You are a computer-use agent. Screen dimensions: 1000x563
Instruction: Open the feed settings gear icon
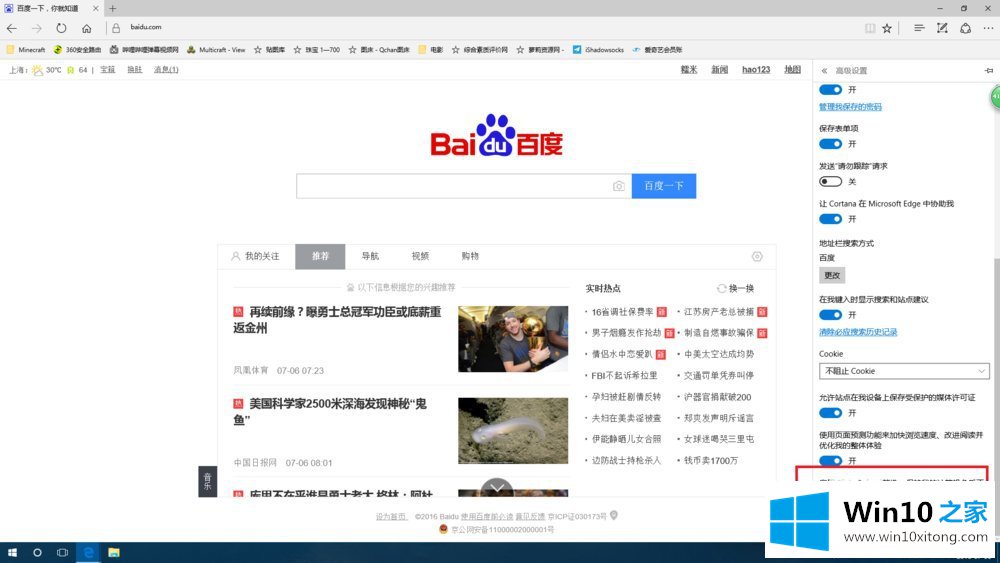pyautogui.click(x=757, y=256)
